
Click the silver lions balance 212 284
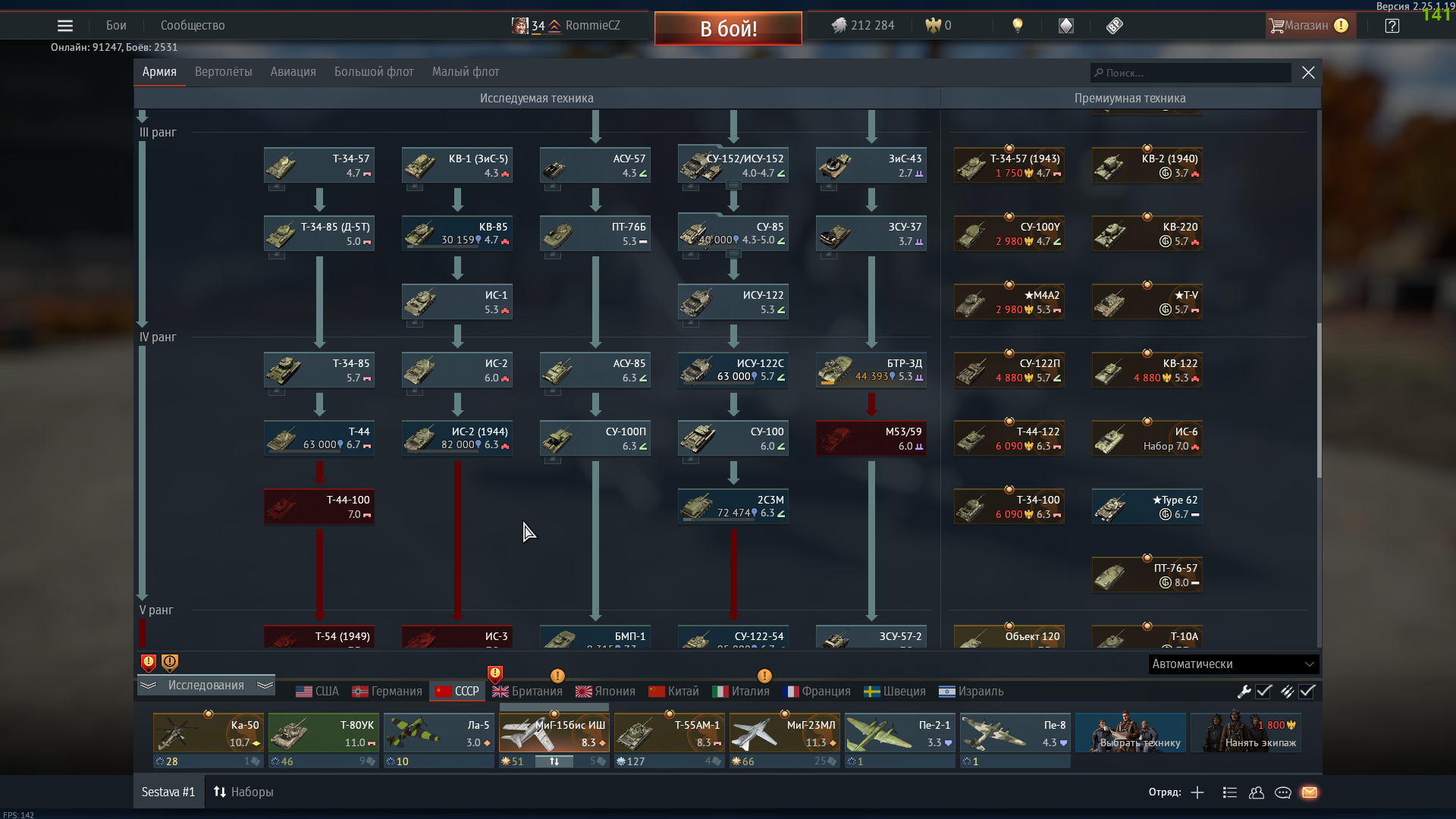863,26
